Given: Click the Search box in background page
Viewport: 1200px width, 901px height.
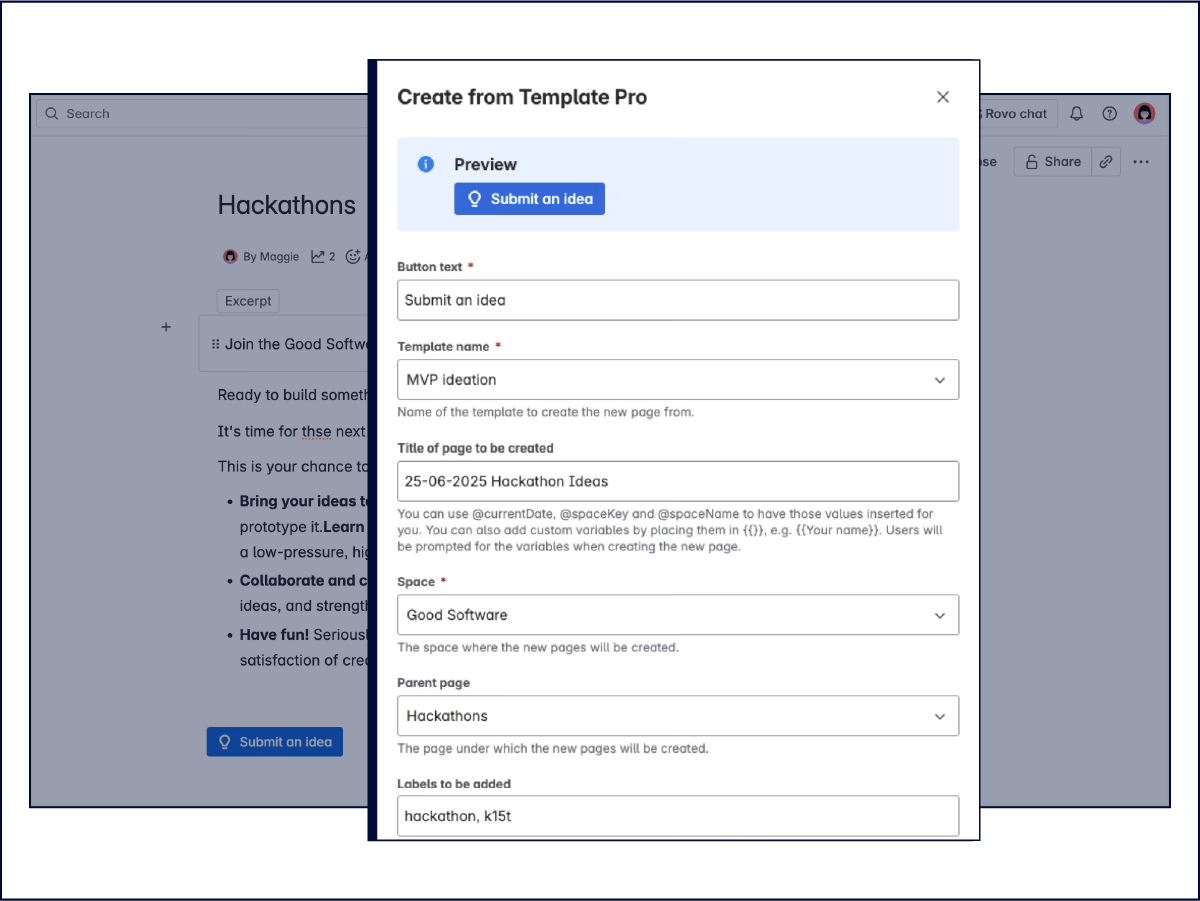Looking at the screenshot, I should pyautogui.click(x=202, y=114).
